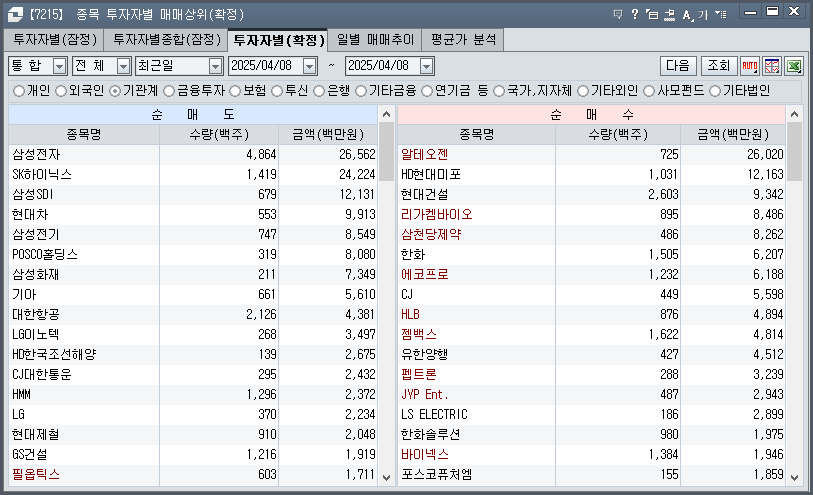
Task: Click the detach window icon in title bar
Action: (x=652, y=14)
